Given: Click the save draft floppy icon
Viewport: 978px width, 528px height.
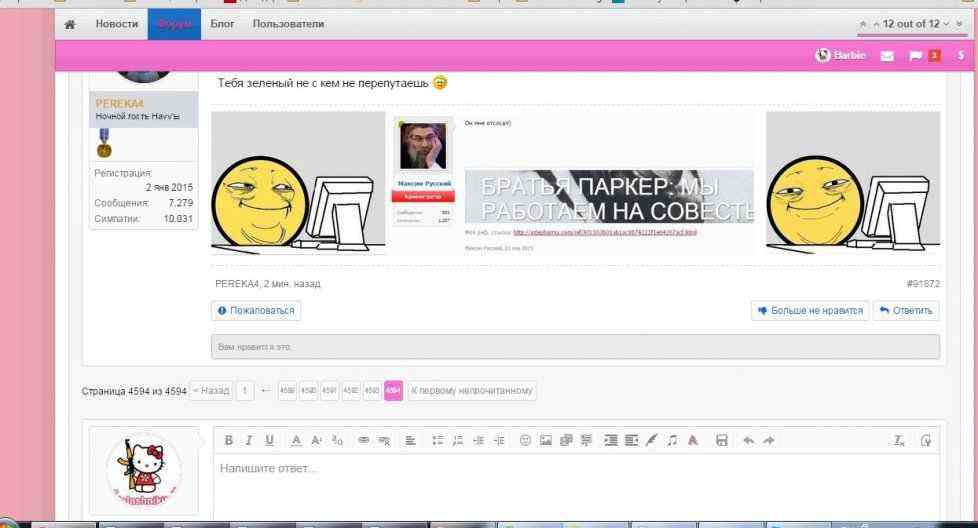Looking at the screenshot, I should (721, 440).
